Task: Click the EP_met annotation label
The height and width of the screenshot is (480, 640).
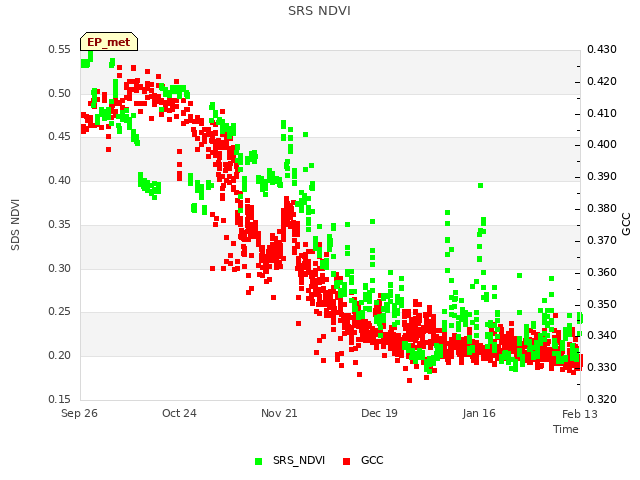Action: [x=109, y=42]
